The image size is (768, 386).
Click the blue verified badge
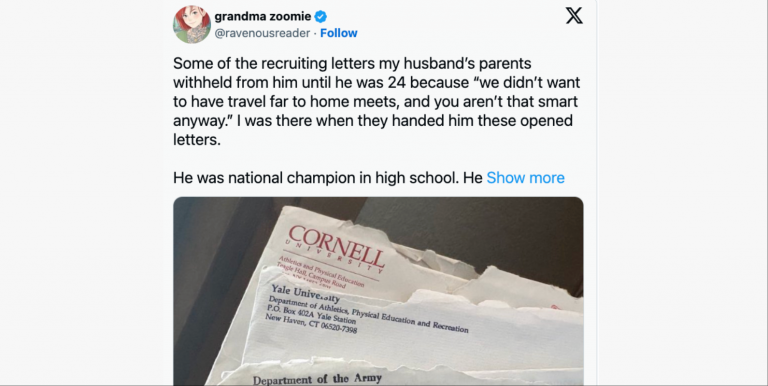320,17
